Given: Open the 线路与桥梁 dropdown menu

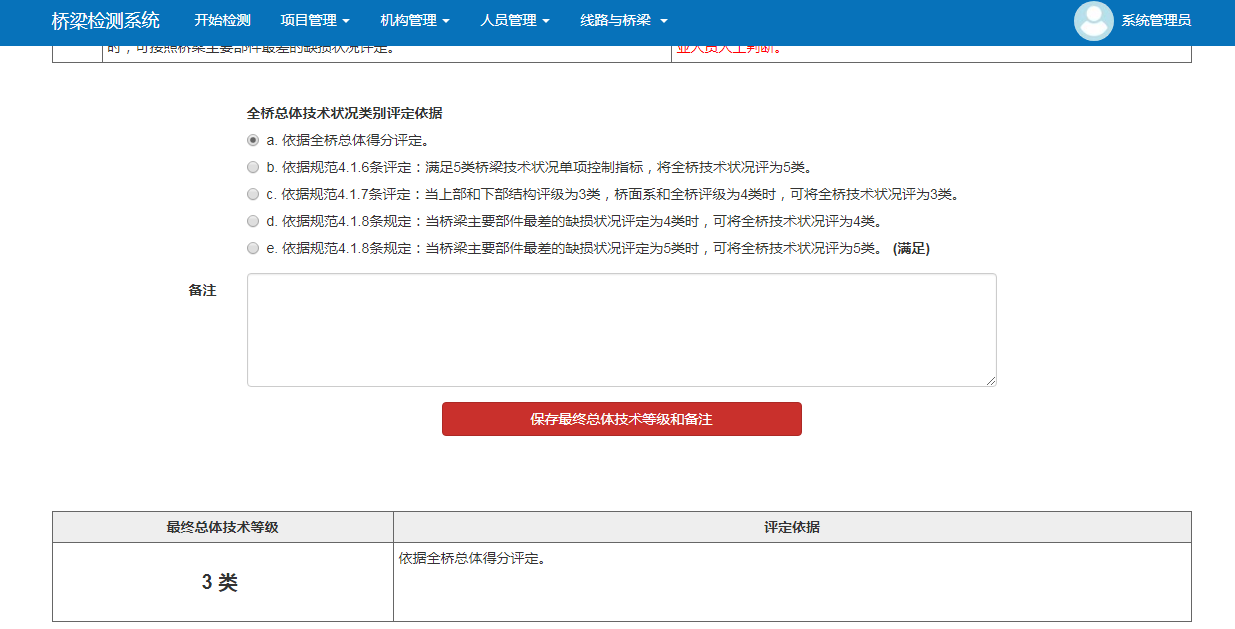Looking at the screenshot, I should coord(623,21).
